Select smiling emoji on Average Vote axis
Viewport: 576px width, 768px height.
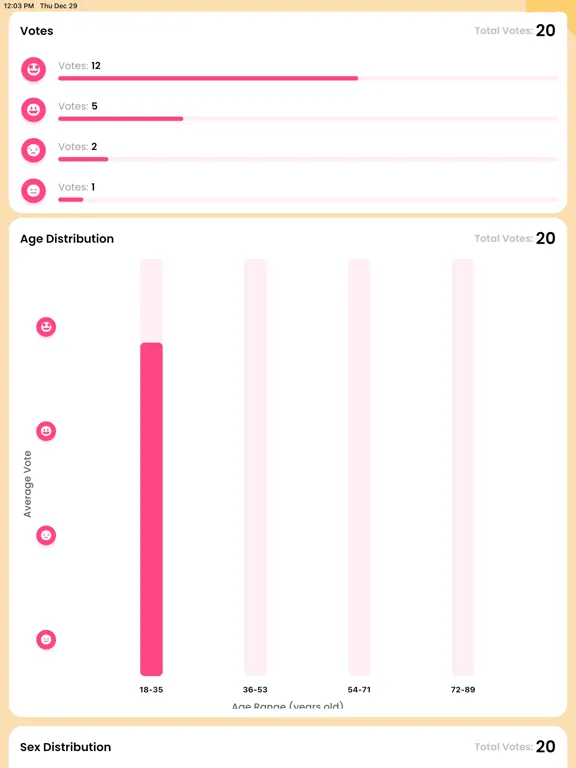[x=46, y=431]
